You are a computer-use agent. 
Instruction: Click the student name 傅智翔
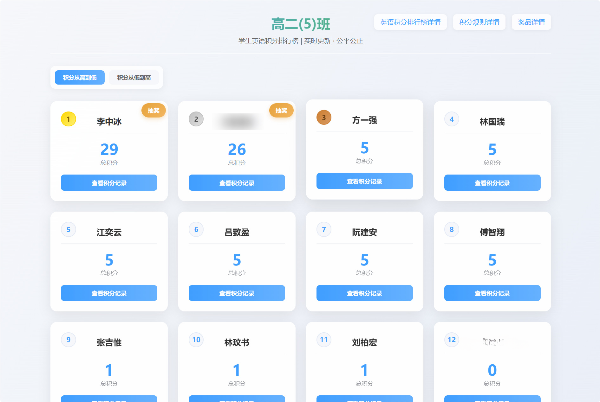coord(492,232)
